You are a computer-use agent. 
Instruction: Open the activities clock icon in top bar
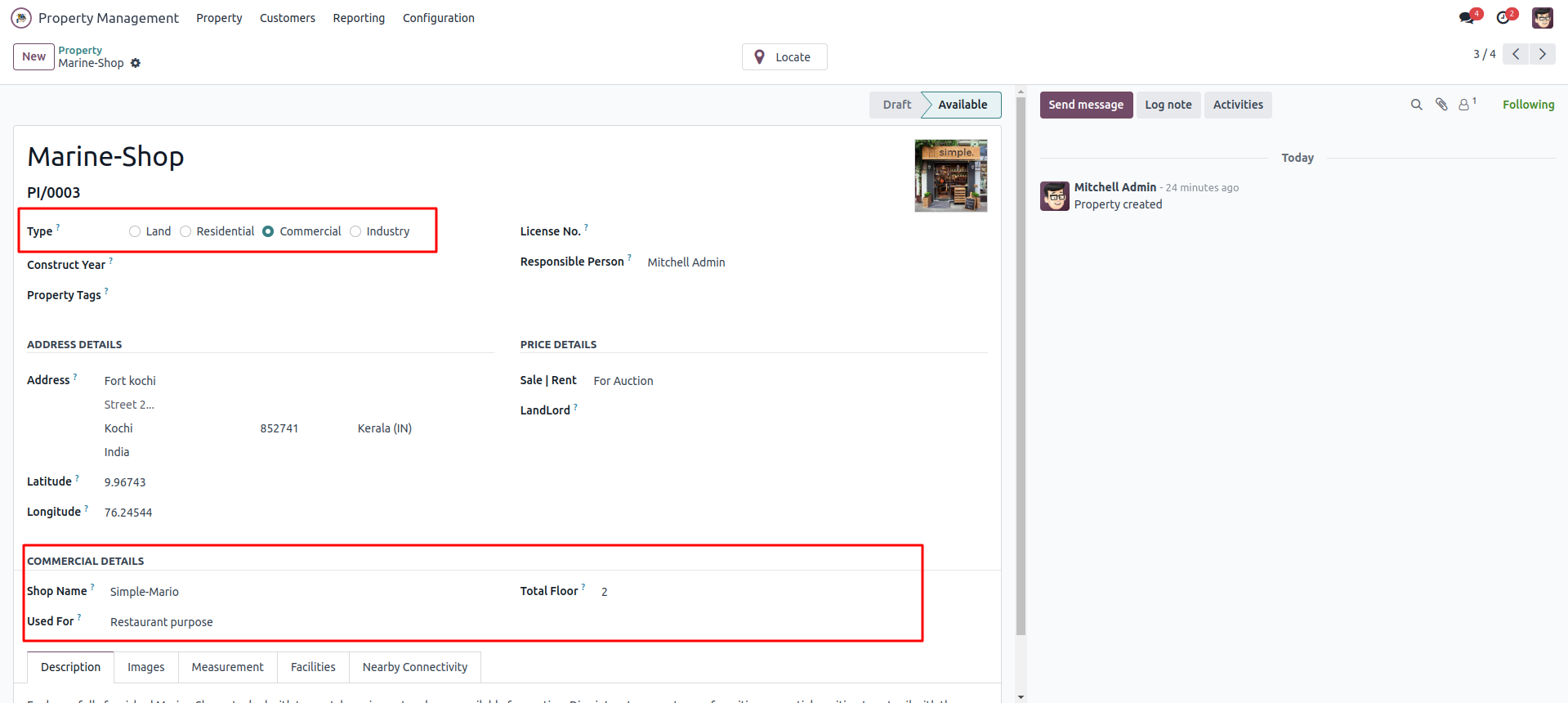coord(1504,18)
